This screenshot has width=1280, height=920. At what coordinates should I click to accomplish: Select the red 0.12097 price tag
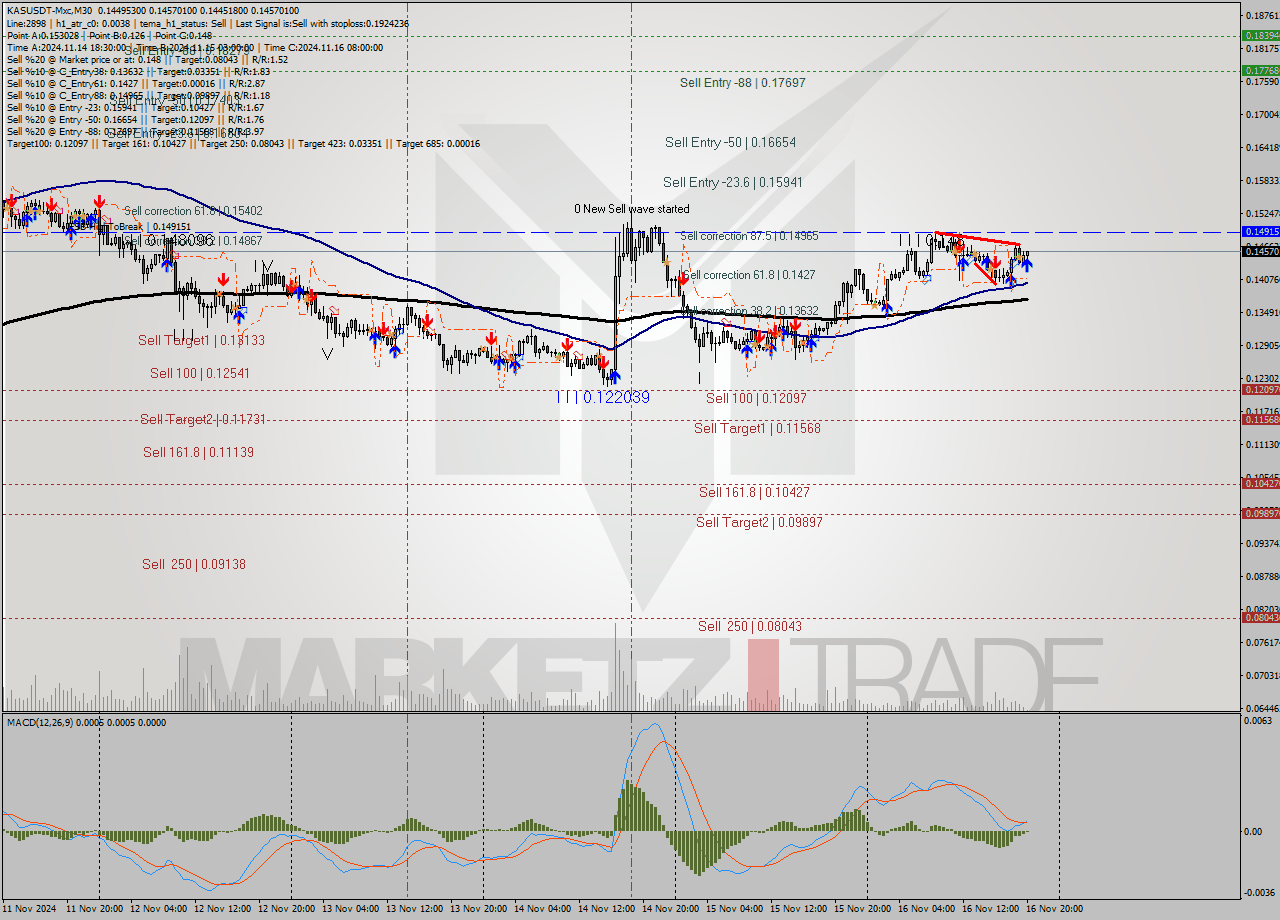point(1260,389)
